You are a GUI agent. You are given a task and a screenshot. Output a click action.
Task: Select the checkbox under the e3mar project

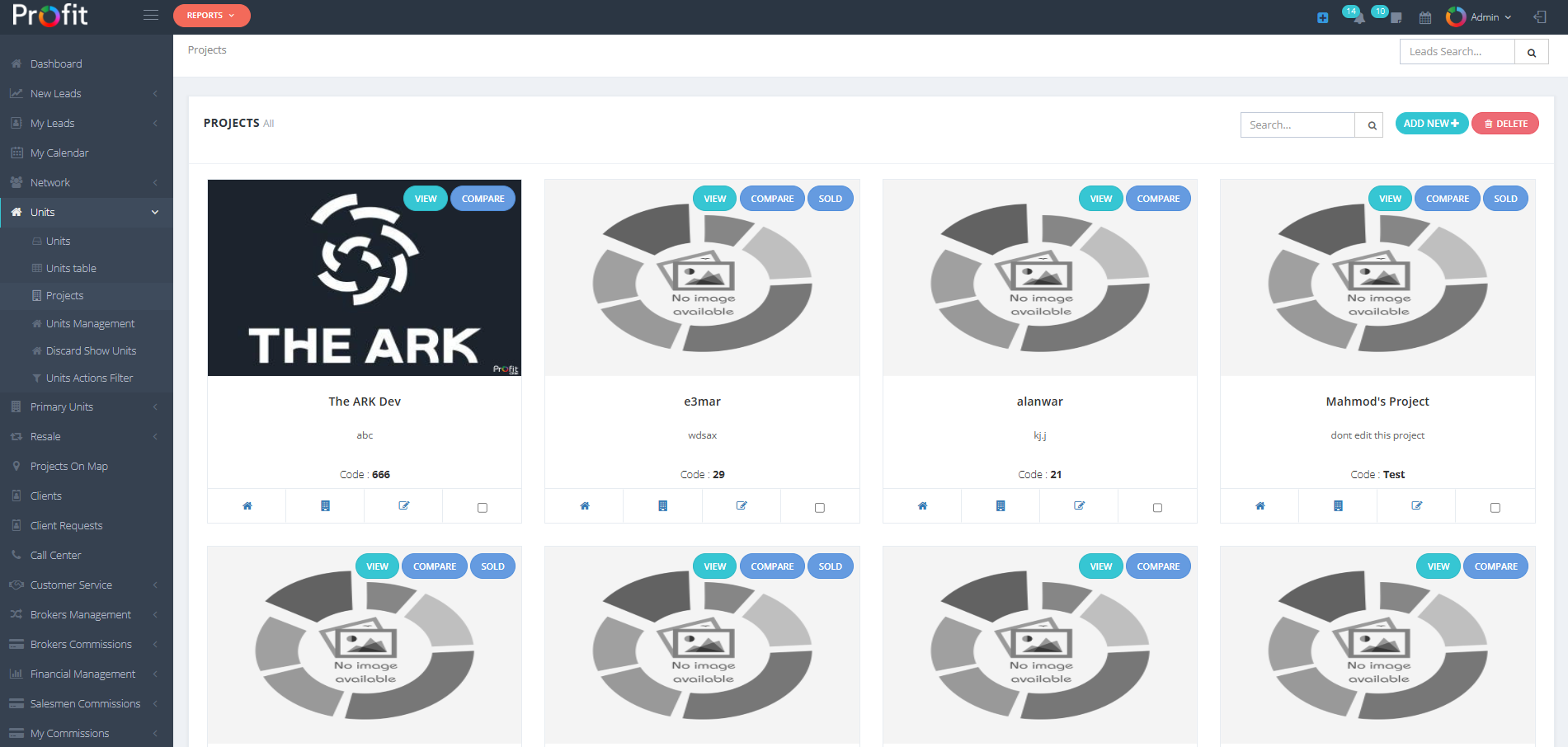[820, 507]
